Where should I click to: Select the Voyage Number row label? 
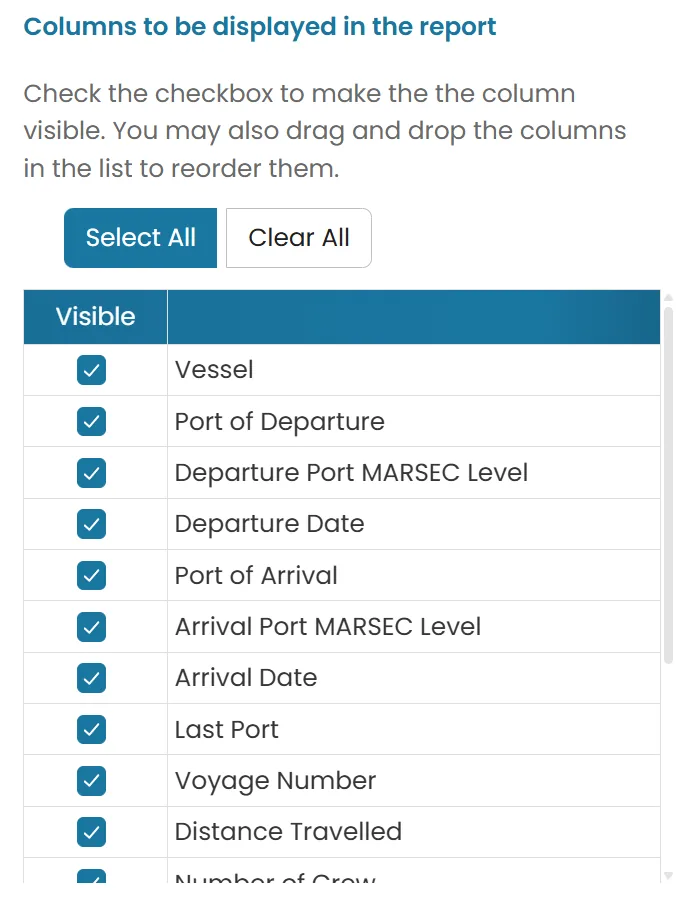click(275, 781)
